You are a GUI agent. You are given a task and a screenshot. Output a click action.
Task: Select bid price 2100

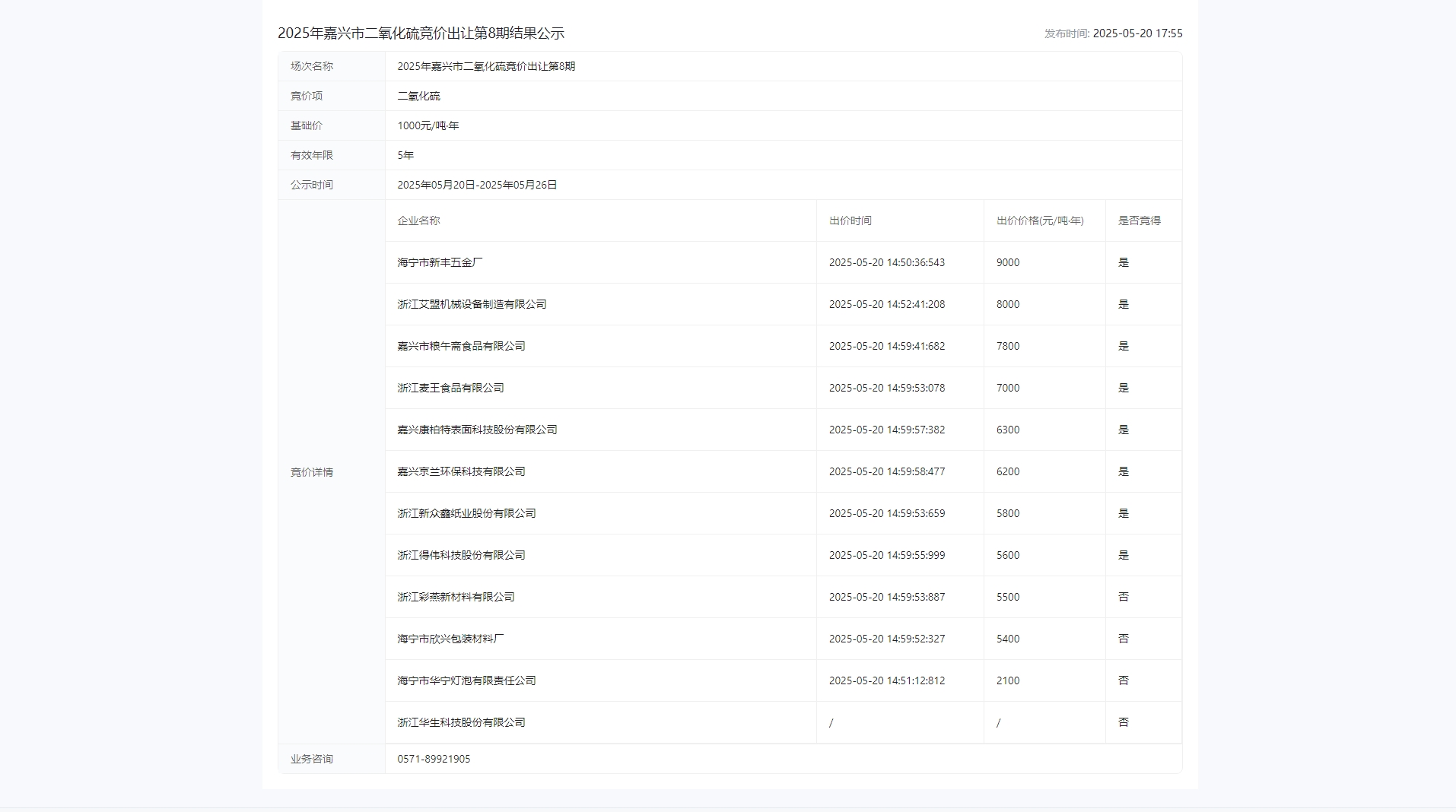coord(1008,680)
